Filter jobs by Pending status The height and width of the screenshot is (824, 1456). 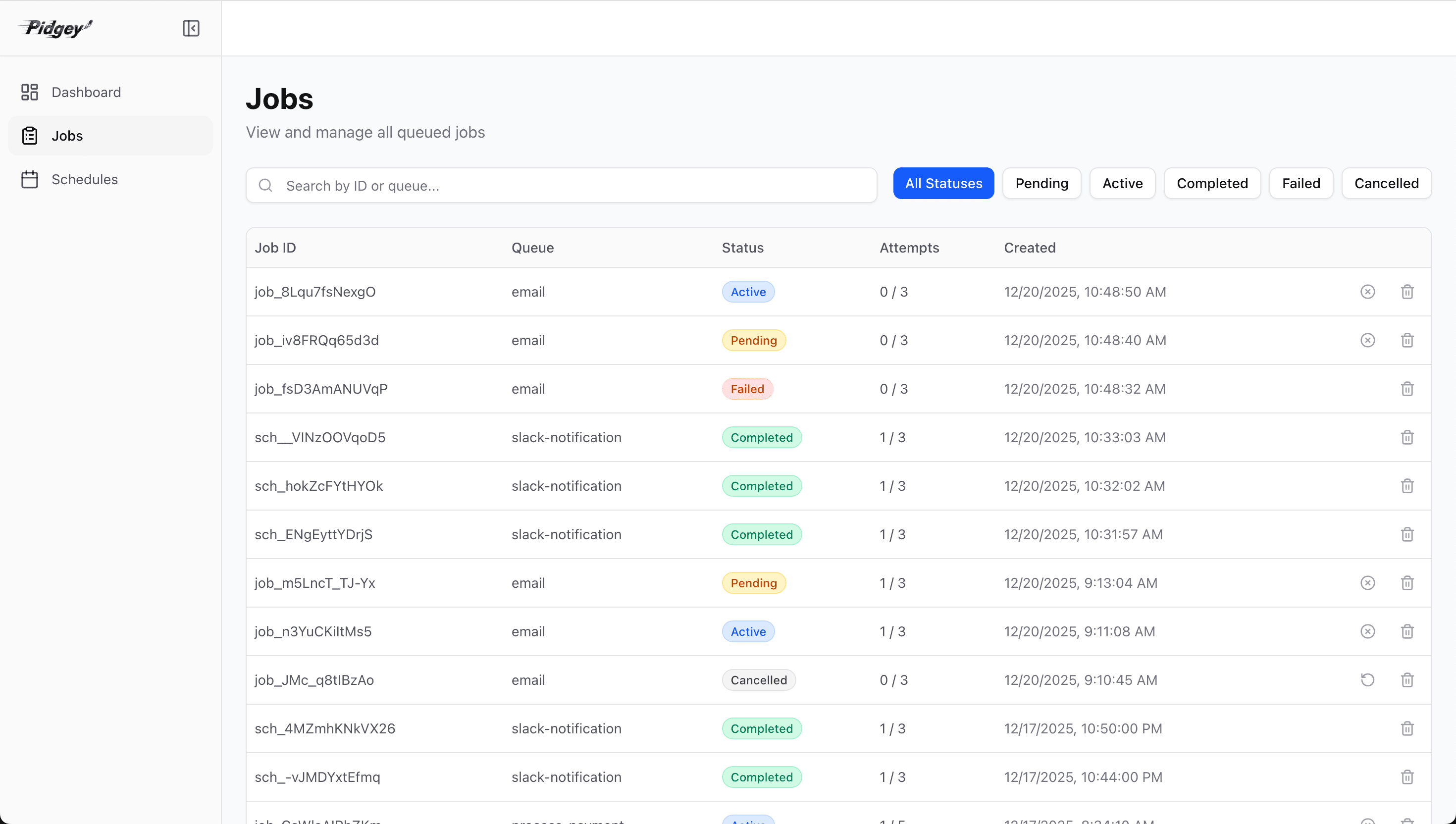(1041, 183)
